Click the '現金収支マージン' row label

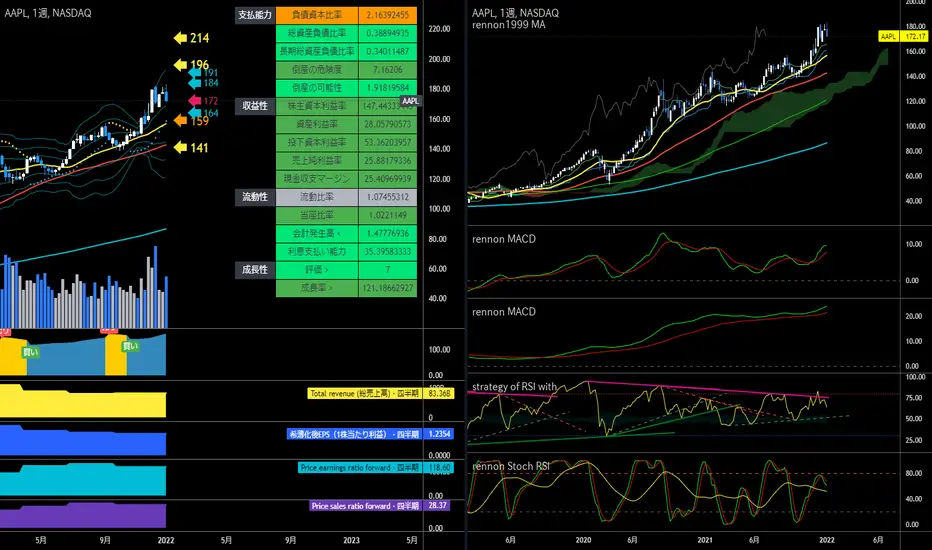pos(317,178)
